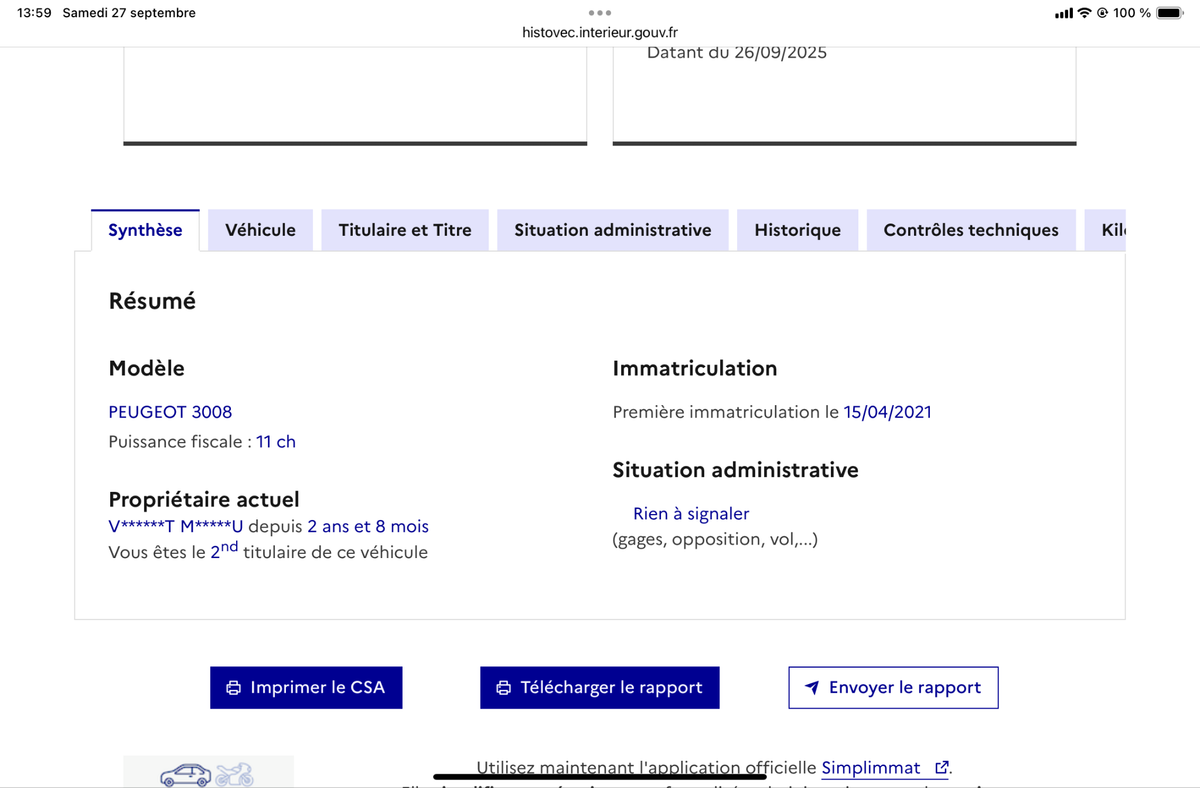Open the Synthèse tab
Image resolution: width=1200 pixels, height=788 pixels.
145,230
